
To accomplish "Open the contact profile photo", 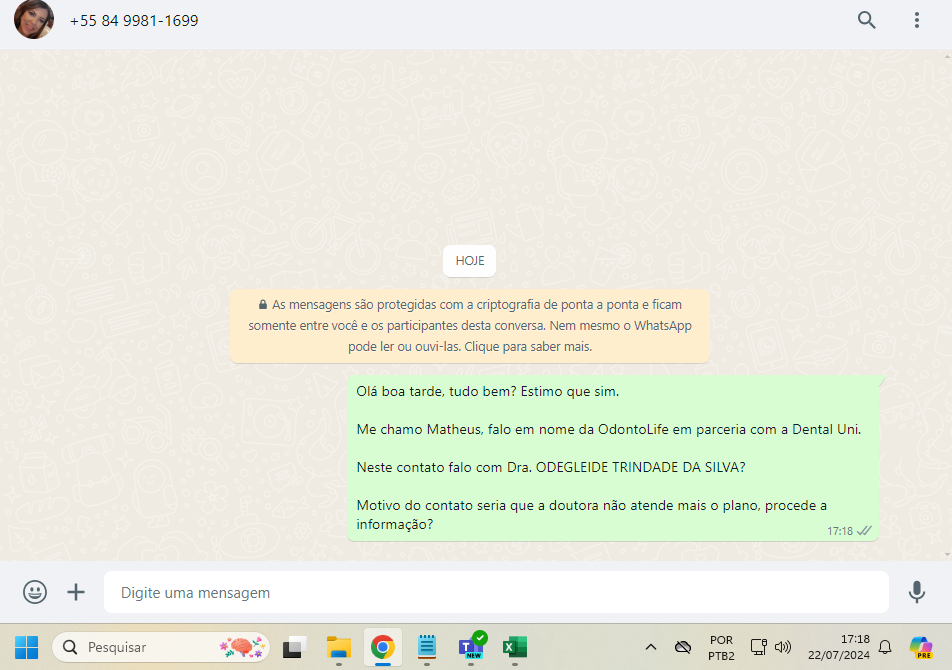I will point(34,19).
